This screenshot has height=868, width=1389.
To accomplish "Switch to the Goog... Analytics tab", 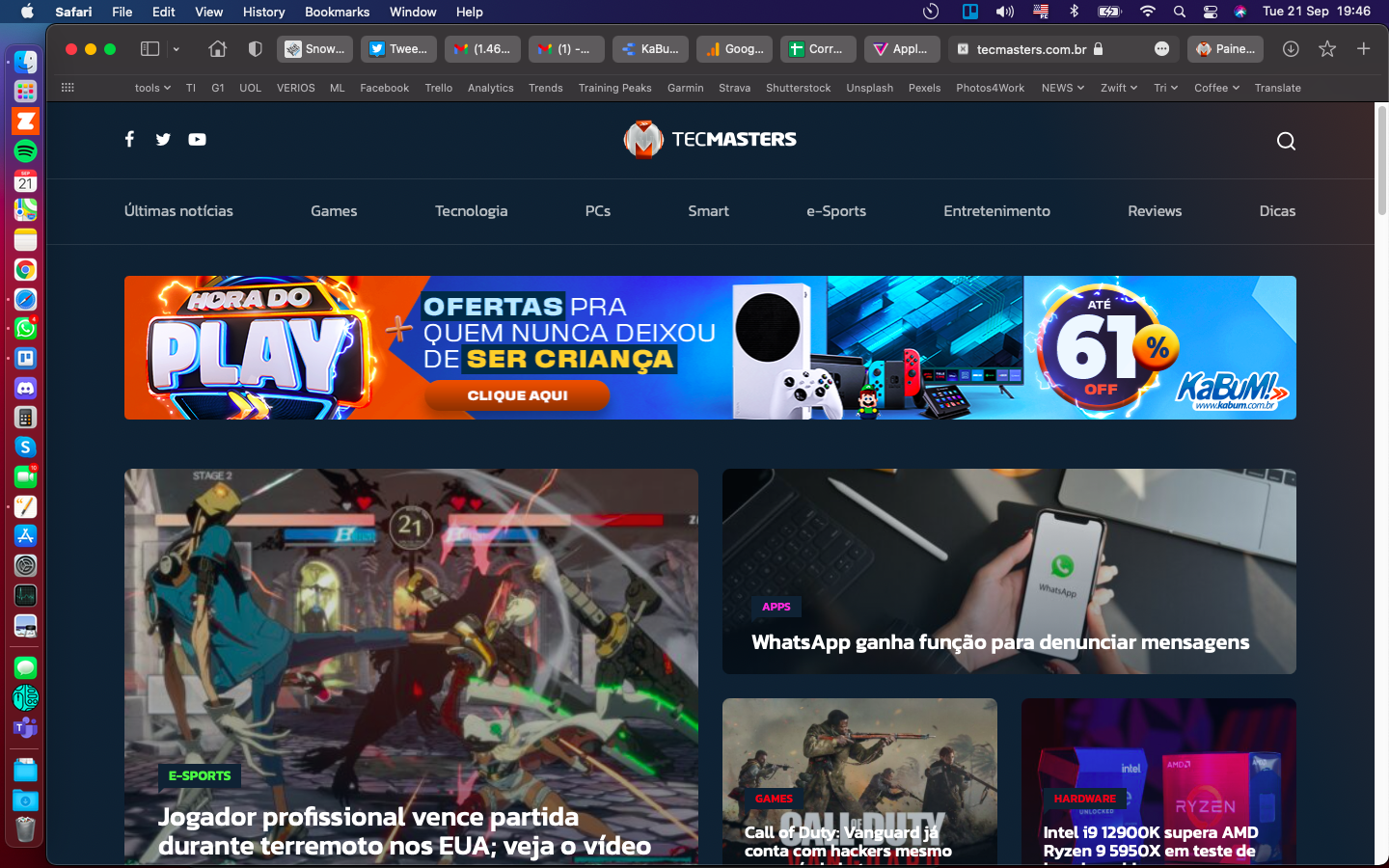I will pos(734,48).
